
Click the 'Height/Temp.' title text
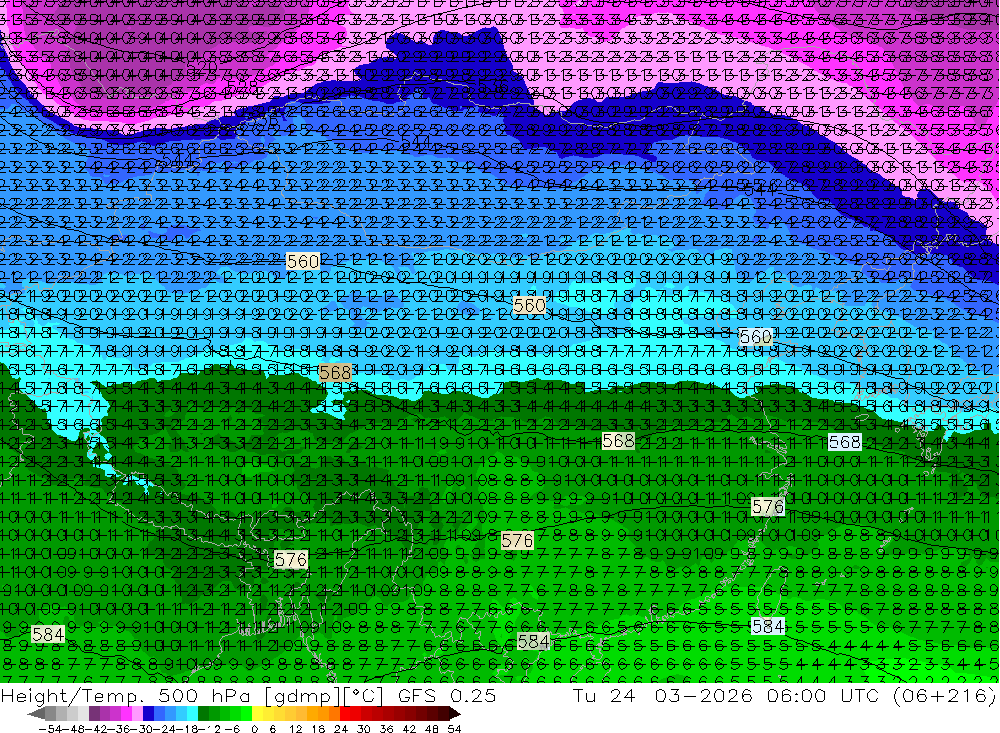coord(71,697)
